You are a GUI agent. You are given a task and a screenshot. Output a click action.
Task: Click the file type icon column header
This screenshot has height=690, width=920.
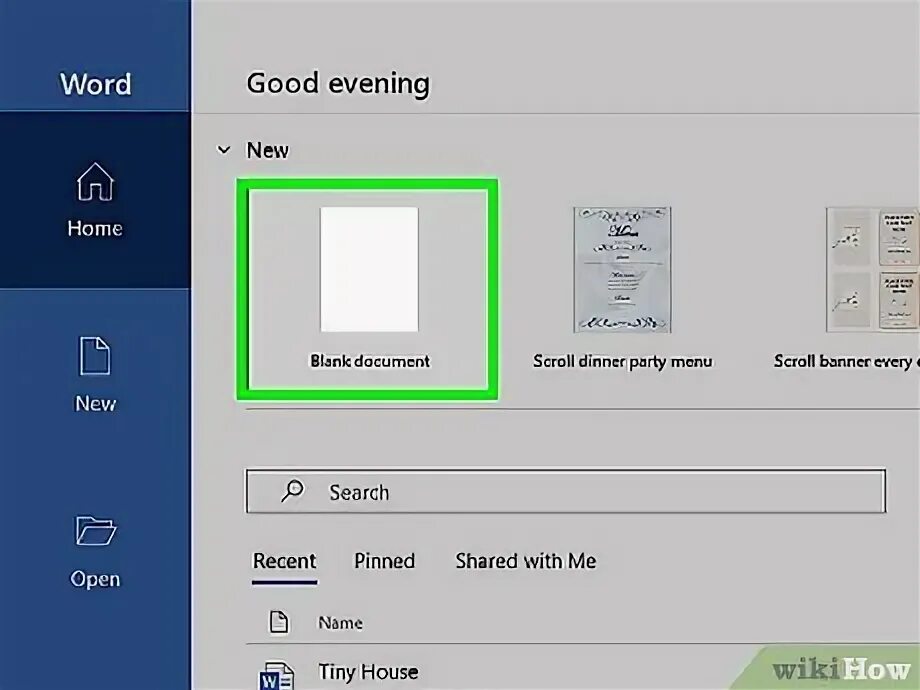tap(279, 622)
